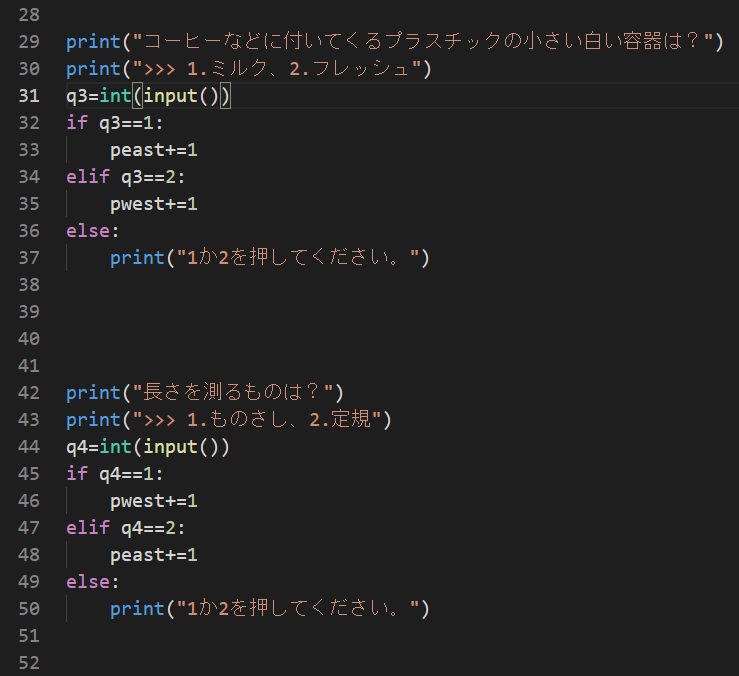Image resolution: width=739 pixels, height=676 pixels.
Task: Click the 長さを測るものは？ print line
Action: click(x=205, y=392)
